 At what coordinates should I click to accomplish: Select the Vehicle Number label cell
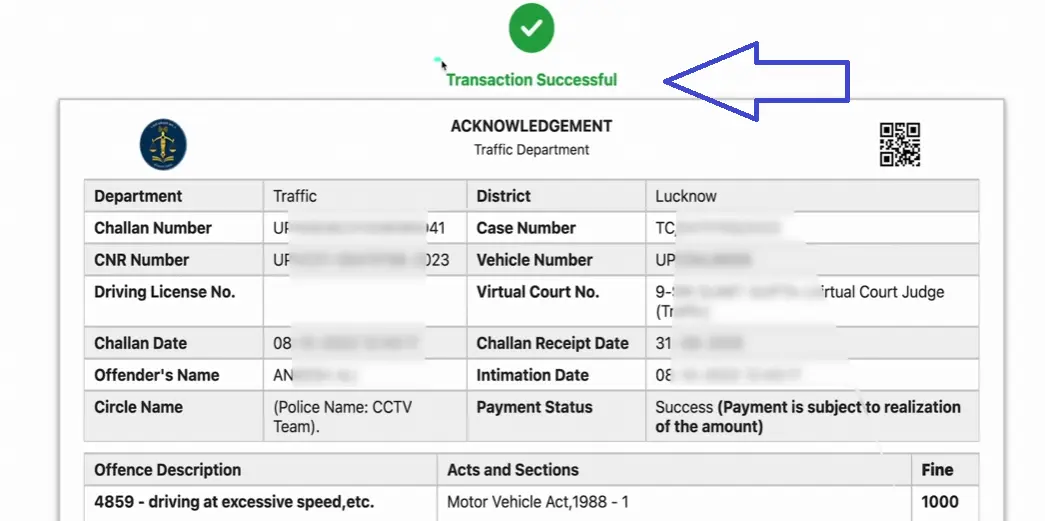point(534,260)
